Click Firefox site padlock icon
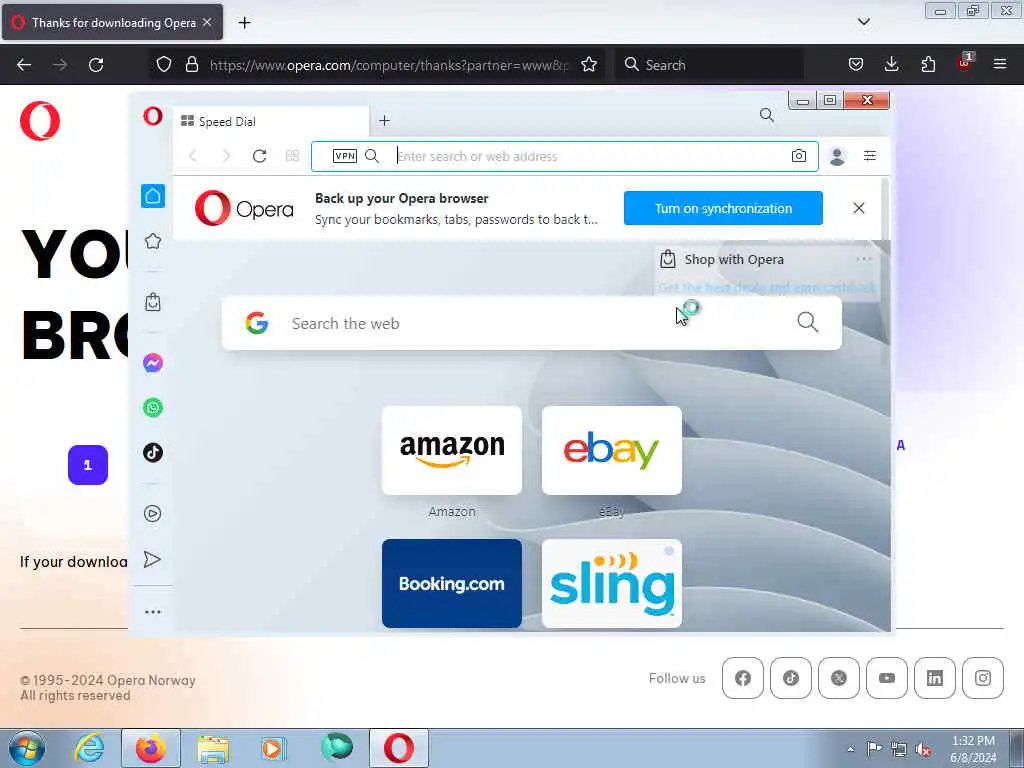 pyautogui.click(x=191, y=64)
